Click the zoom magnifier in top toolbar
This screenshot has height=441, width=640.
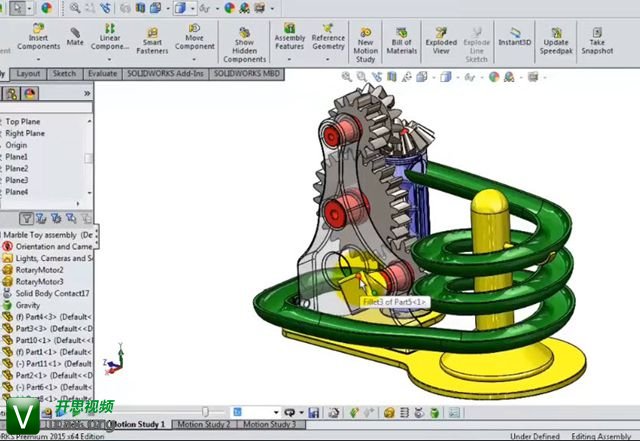[x=75, y=8]
